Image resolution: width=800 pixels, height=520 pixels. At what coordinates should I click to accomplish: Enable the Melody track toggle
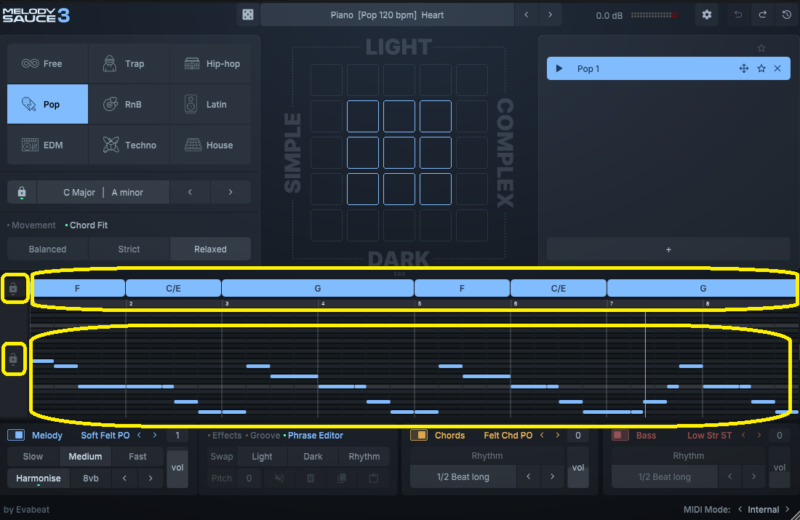[x=16, y=435]
